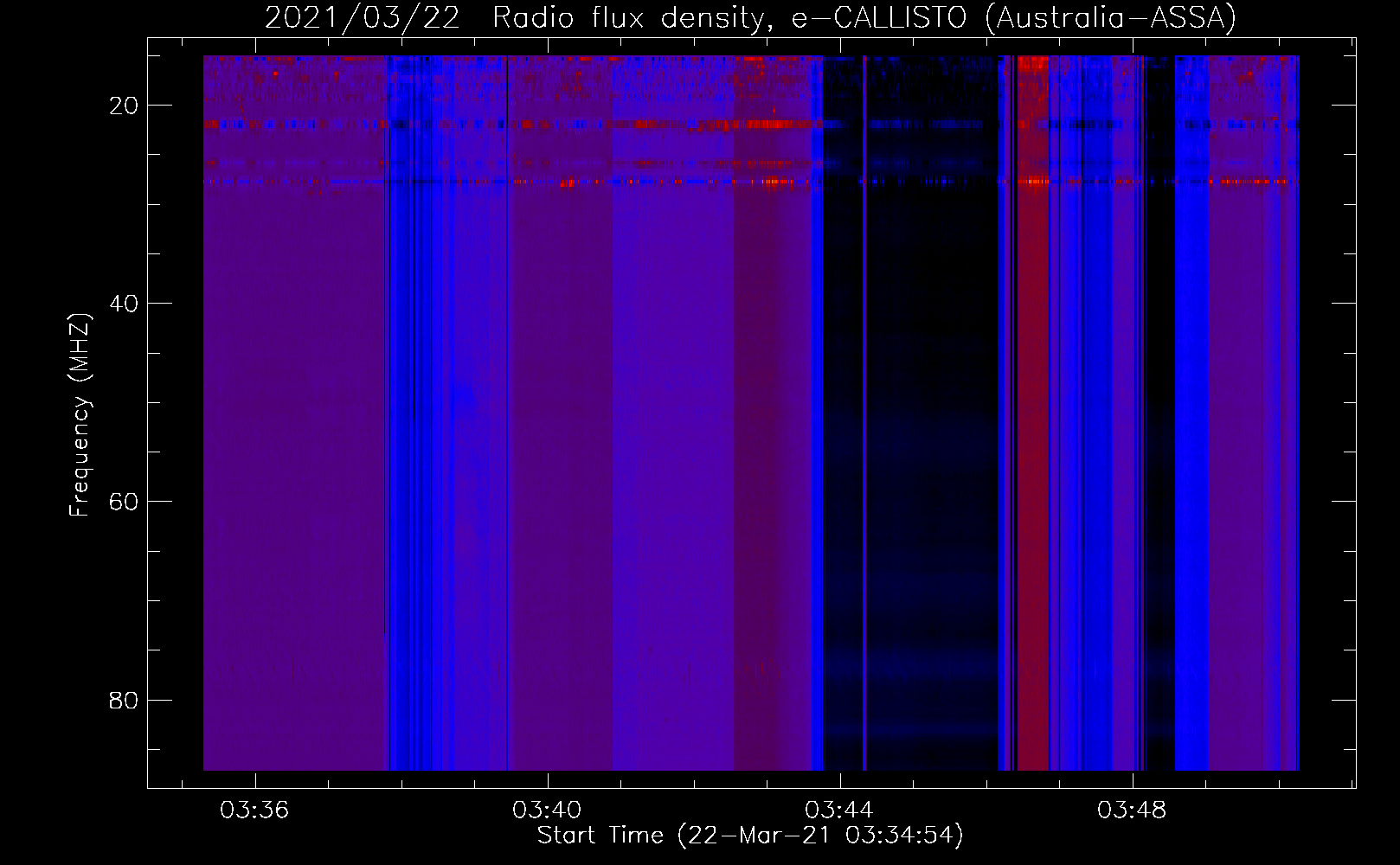Click the "03:36" time tick label

pyautogui.click(x=254, y=811)
